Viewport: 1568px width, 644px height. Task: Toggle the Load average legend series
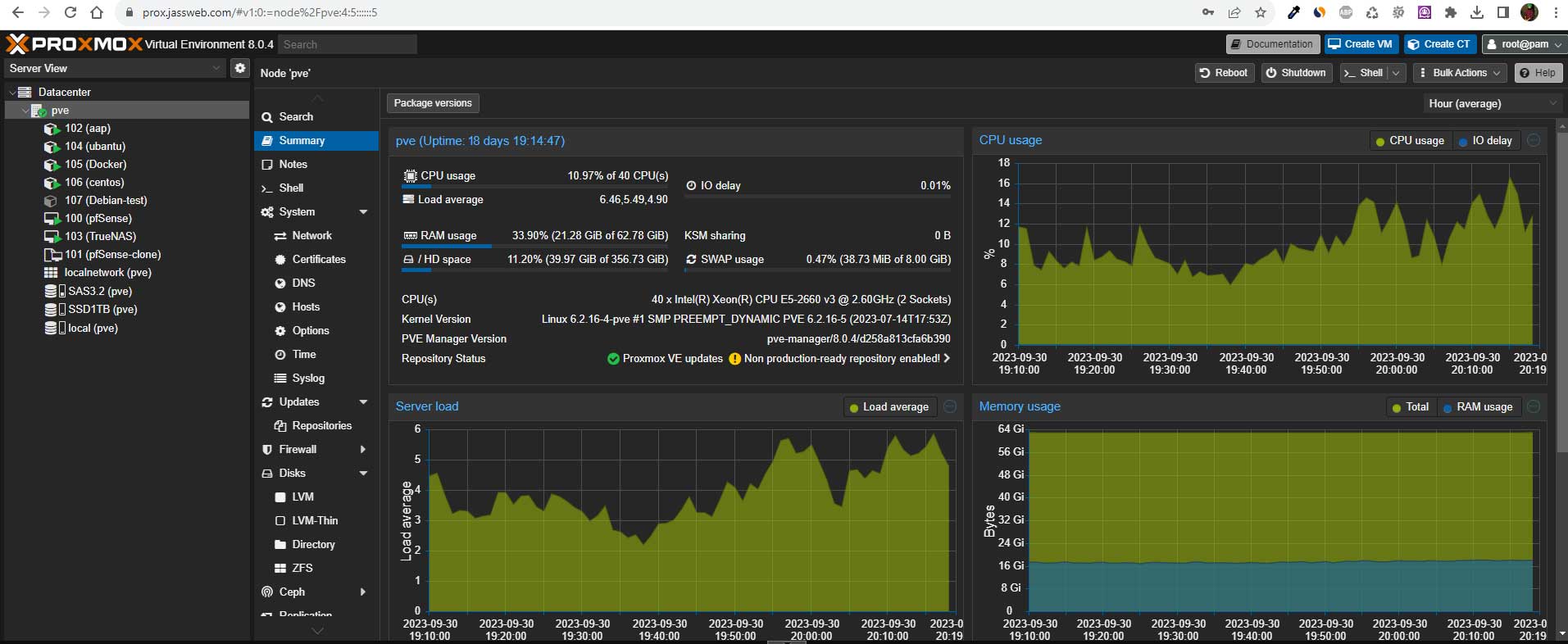(x=889, y=407)
